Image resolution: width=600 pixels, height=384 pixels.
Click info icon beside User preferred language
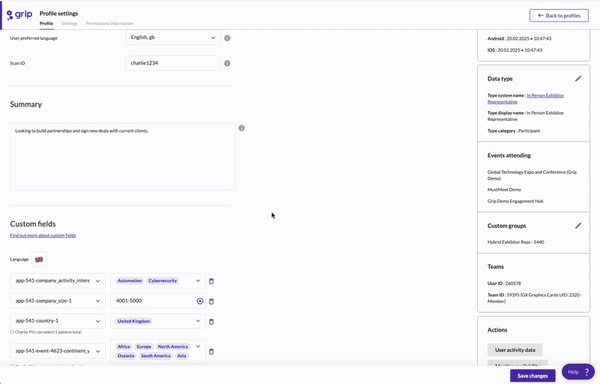[x=227, y=38]
